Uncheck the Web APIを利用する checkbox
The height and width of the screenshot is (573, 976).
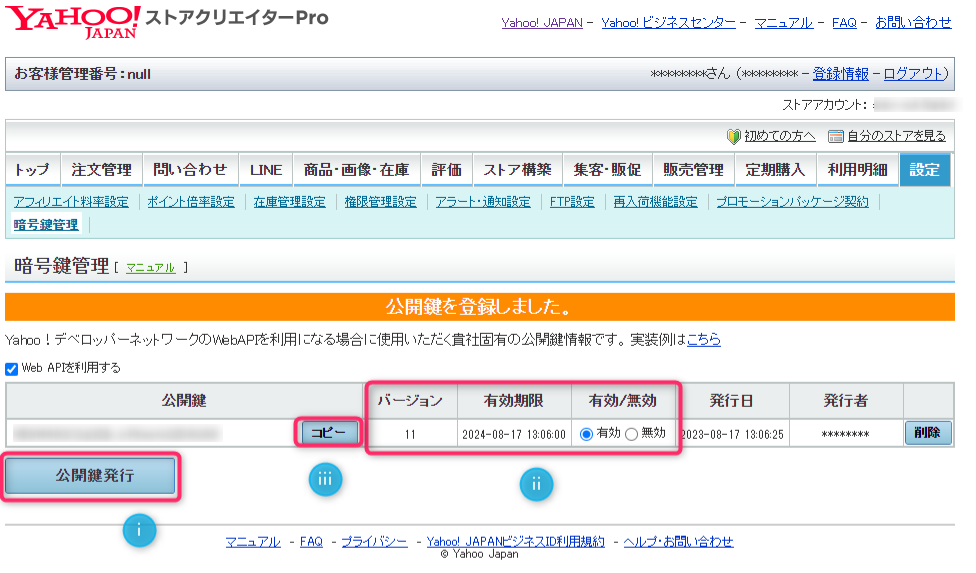(11, 368)
